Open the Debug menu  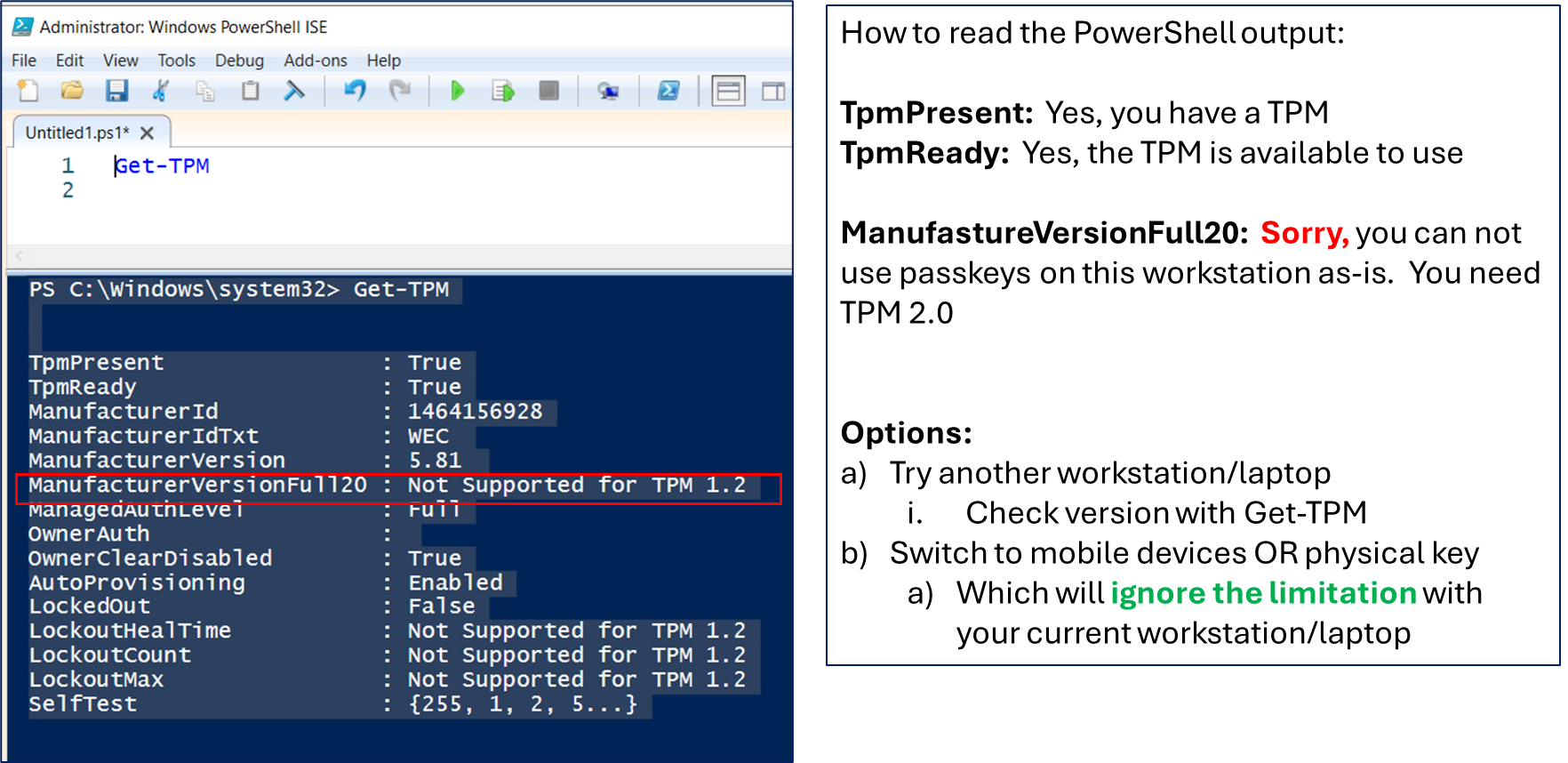[239, 60]
